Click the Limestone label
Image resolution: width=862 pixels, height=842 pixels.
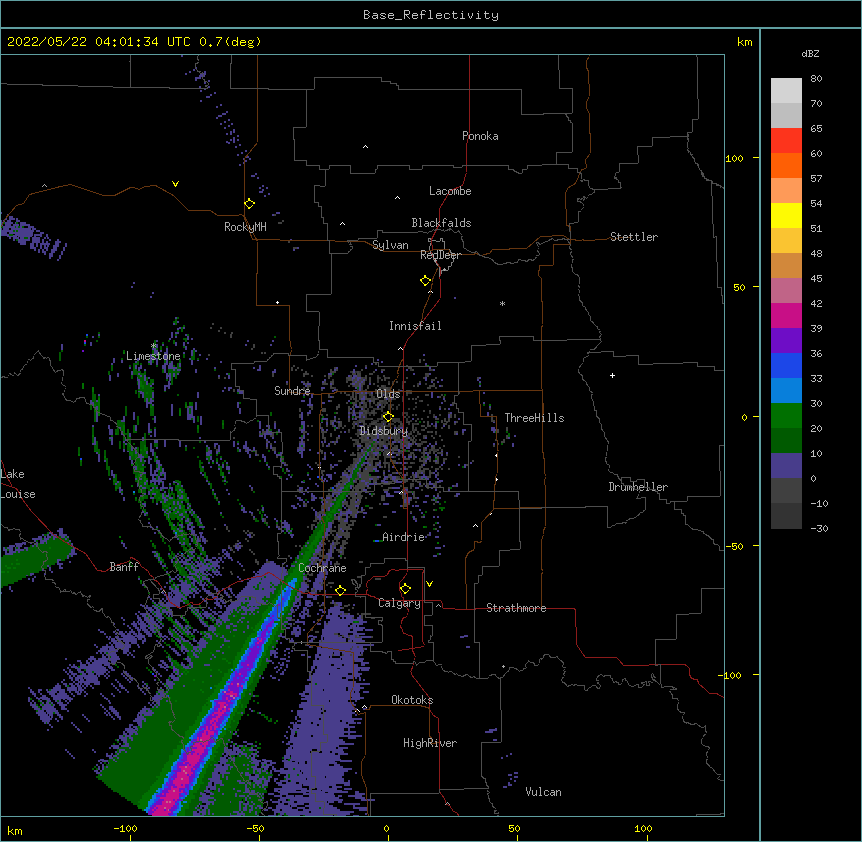pos(153,356)
